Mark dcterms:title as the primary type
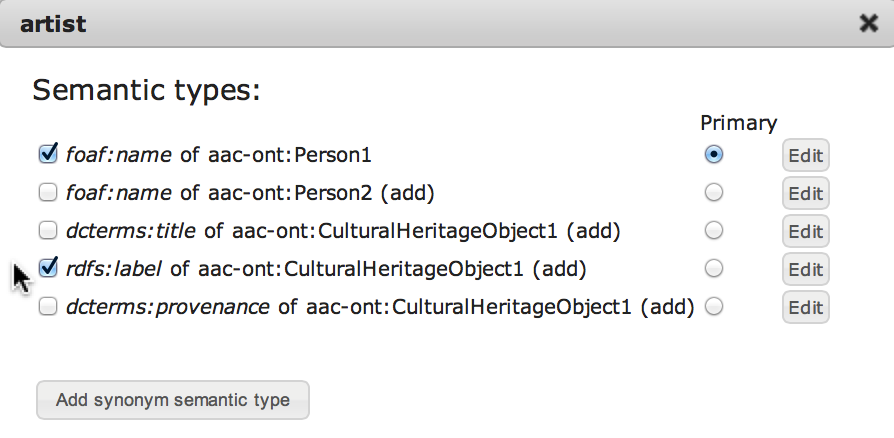Image resolution: width=894 pixels, height=438 pixels. [x=714, y=230]
